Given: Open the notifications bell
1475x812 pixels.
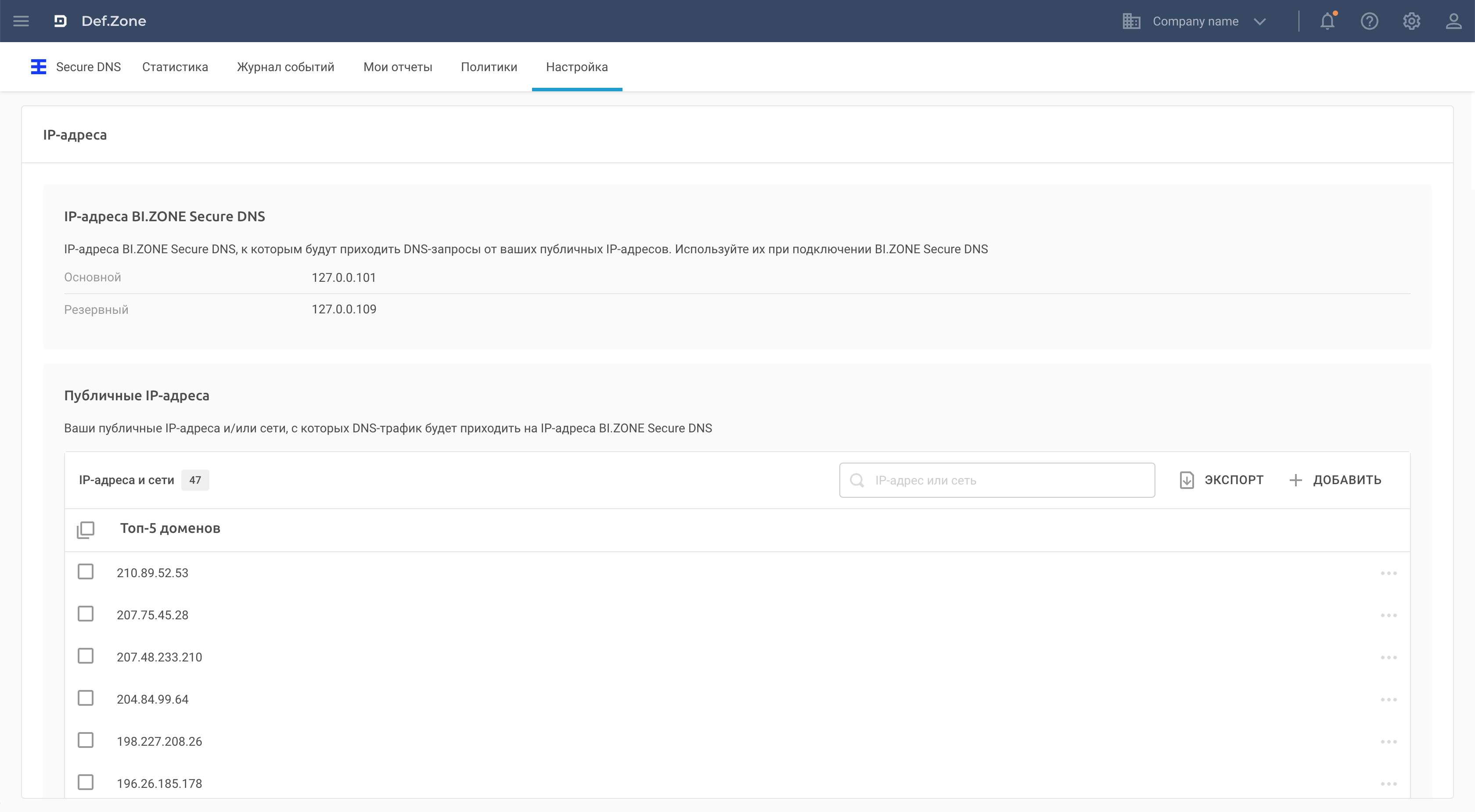Looking at the screenshot, I should click(1327, 21).
